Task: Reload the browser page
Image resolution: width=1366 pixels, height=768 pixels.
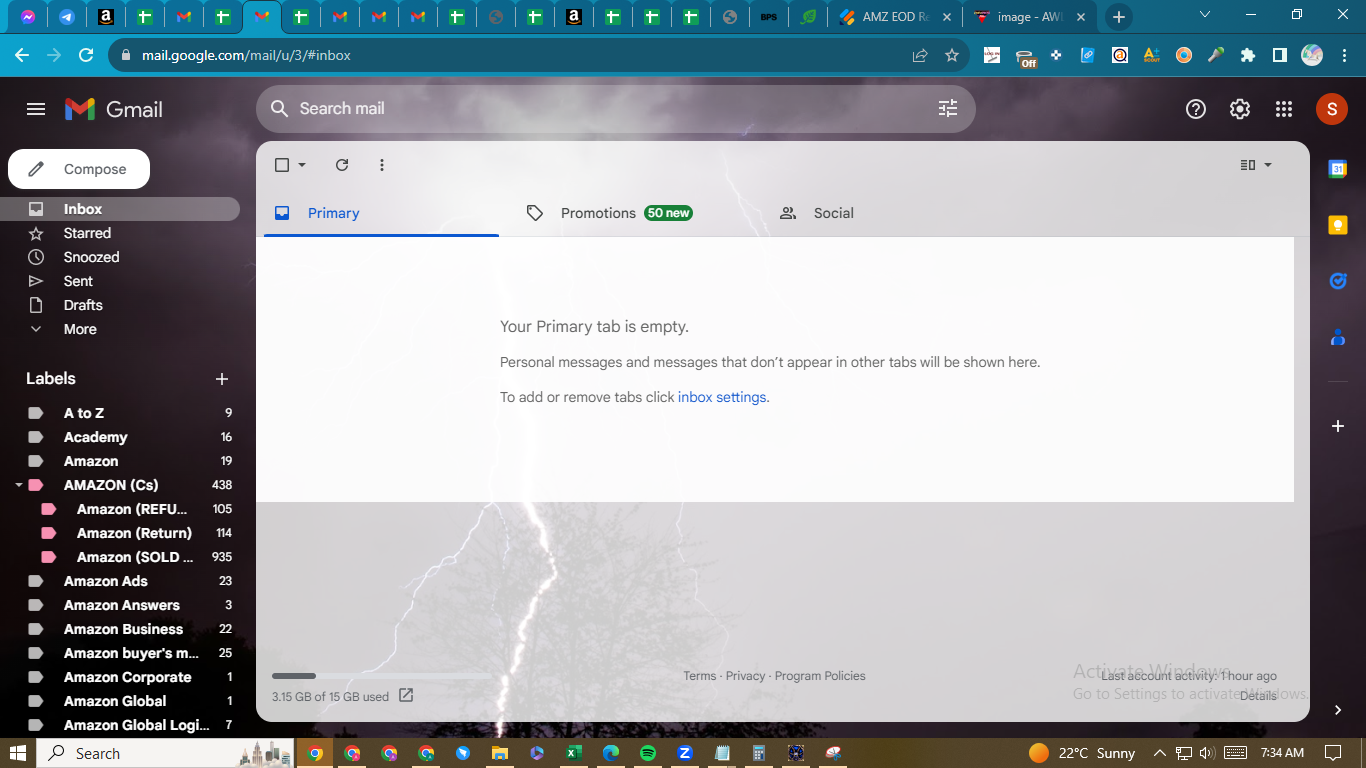Action: (86, 55)
